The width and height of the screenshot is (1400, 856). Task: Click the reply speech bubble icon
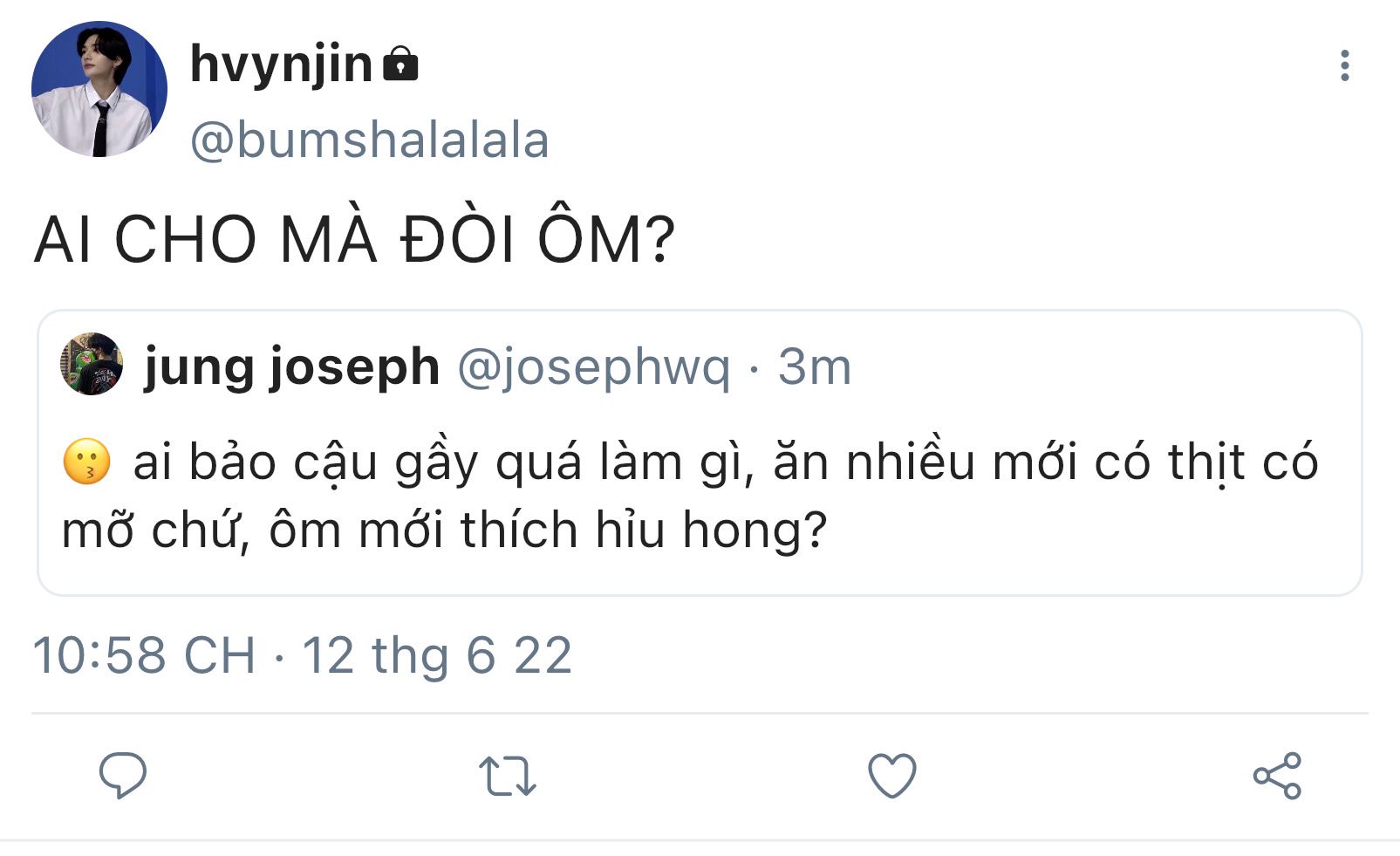tap(122, 775)
